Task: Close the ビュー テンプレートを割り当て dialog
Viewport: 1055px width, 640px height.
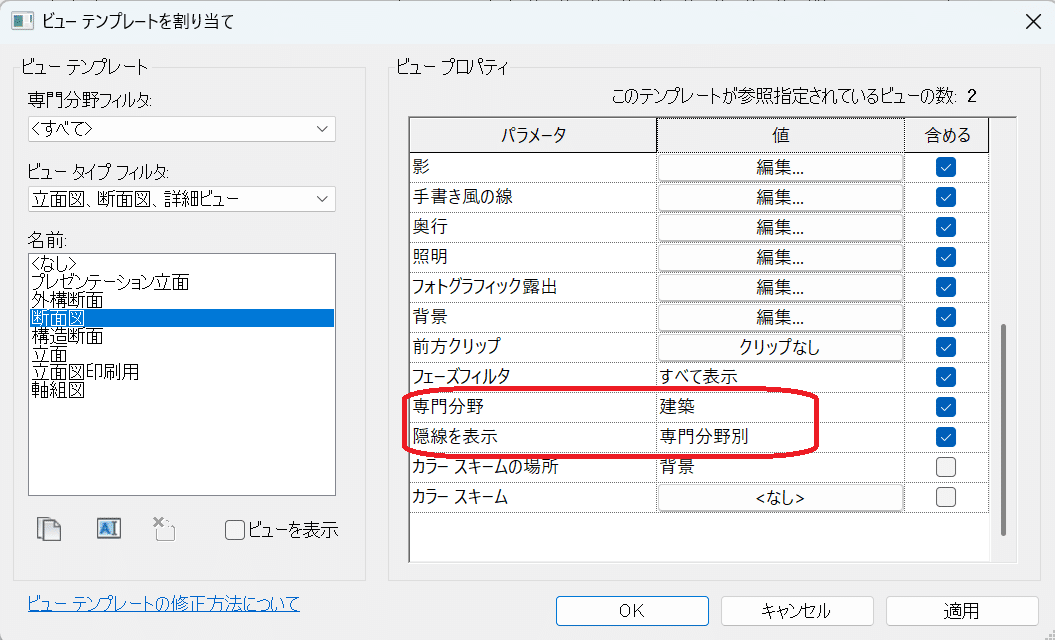Action: 1032,21
